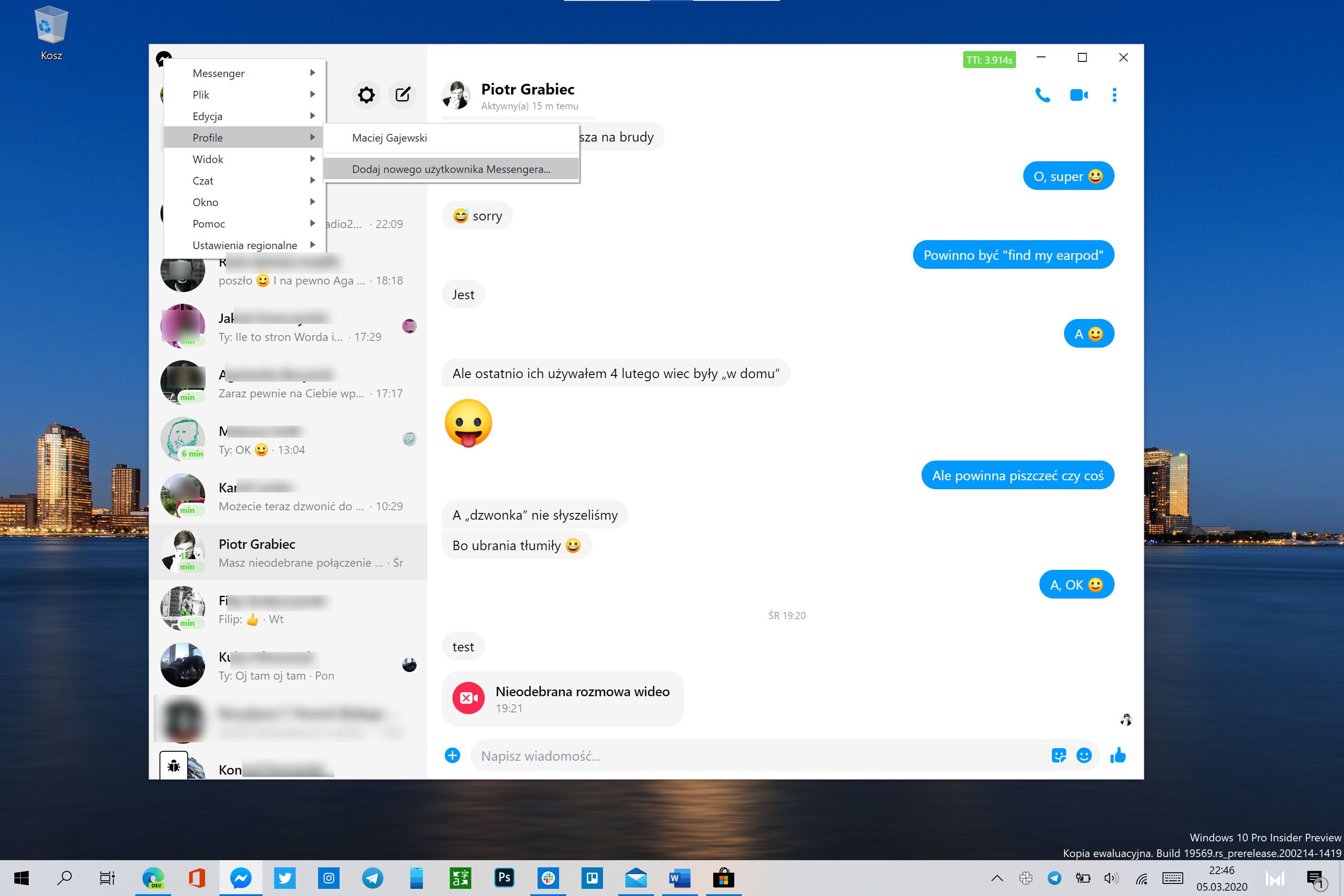Open chat with 'Możecie teraz dzwonić' preview
The width and height of the screenshot is (1344, 896).
point(288,496)
